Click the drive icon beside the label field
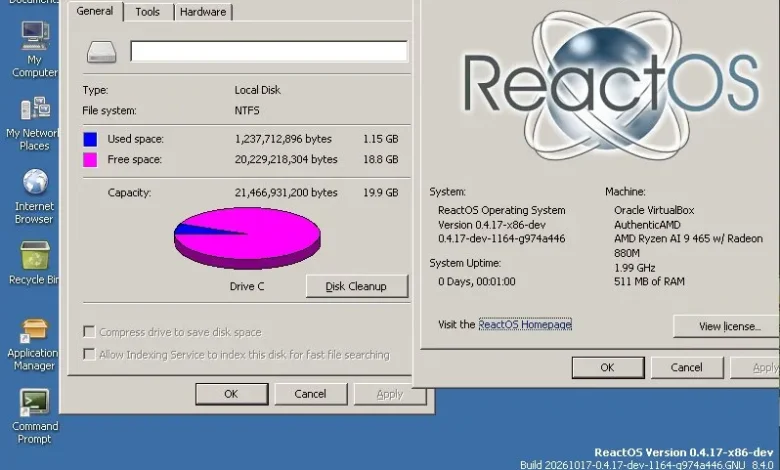This screenshot has width=780, height=470. [101, 52]
